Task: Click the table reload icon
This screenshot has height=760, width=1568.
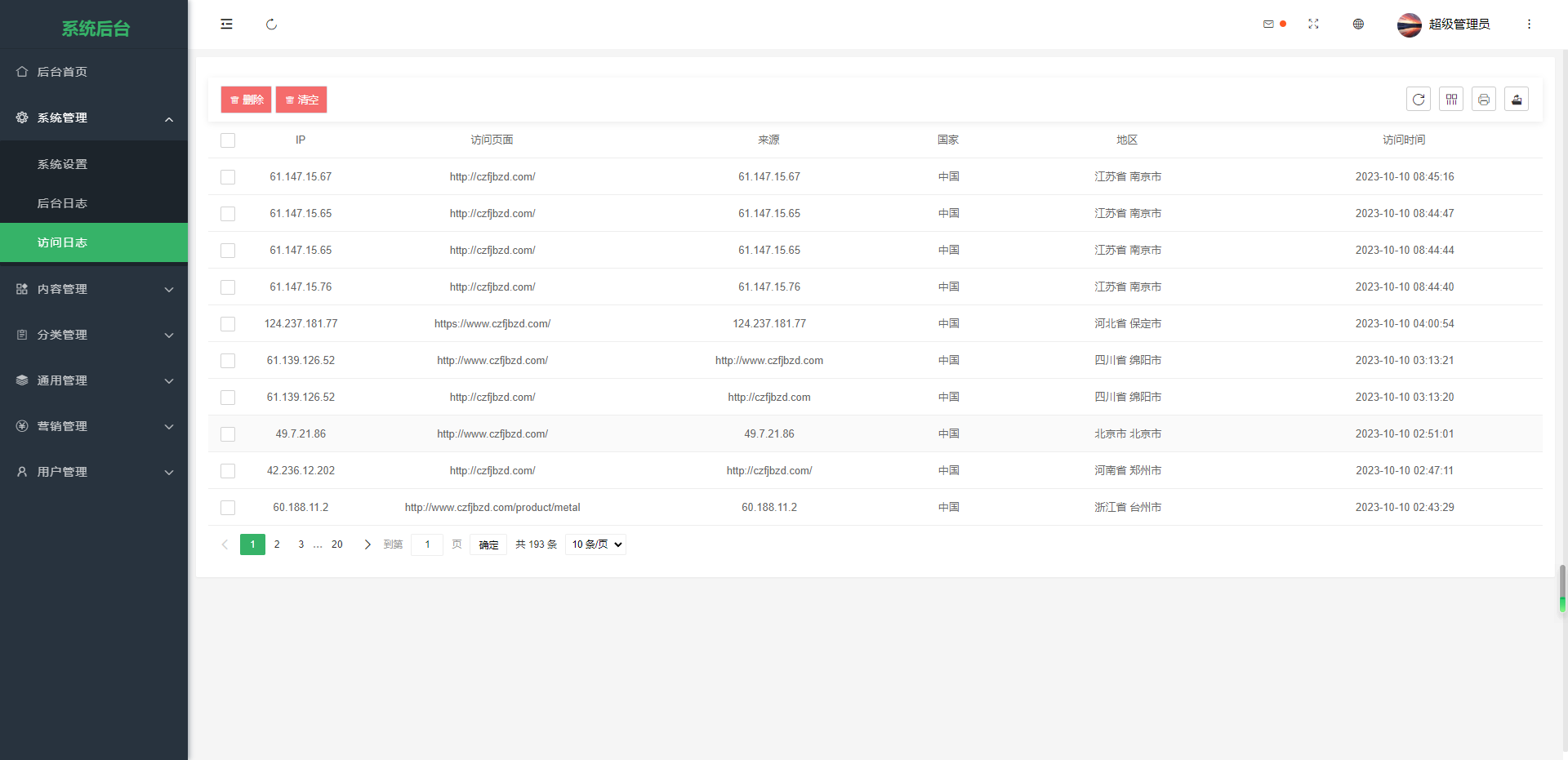Action: coord(1419,100)
